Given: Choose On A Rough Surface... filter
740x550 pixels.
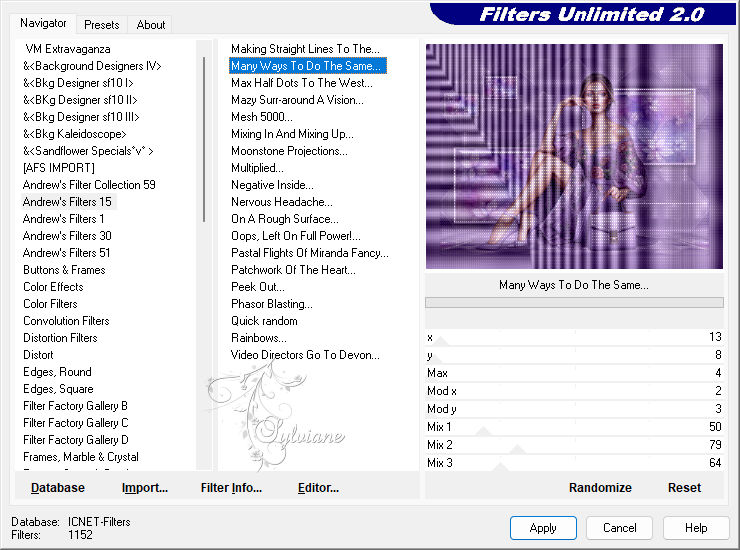Looking at the screenshot, I should [x=285, y=219].
